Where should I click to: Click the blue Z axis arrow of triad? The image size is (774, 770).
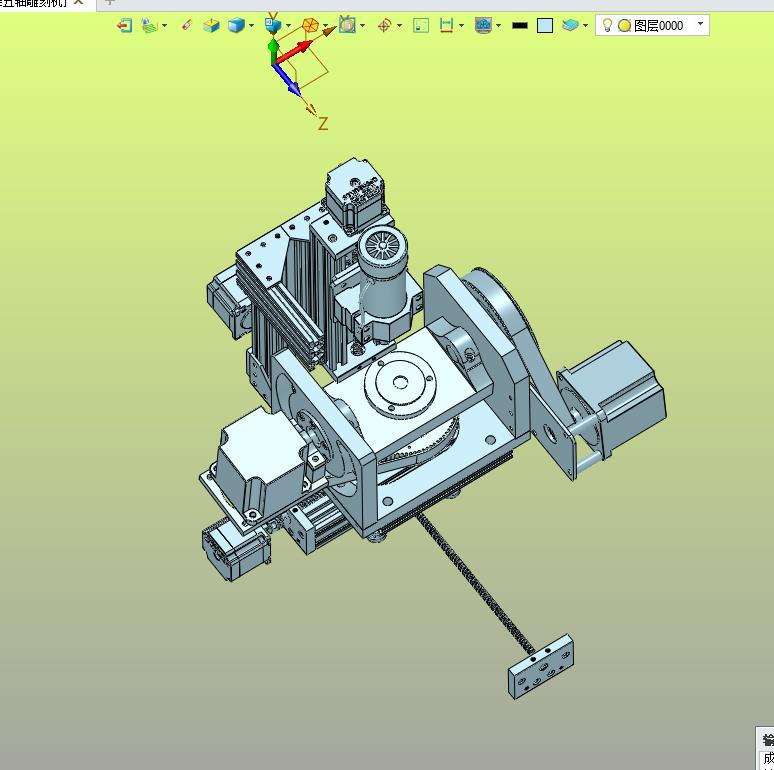pos(287,80)
